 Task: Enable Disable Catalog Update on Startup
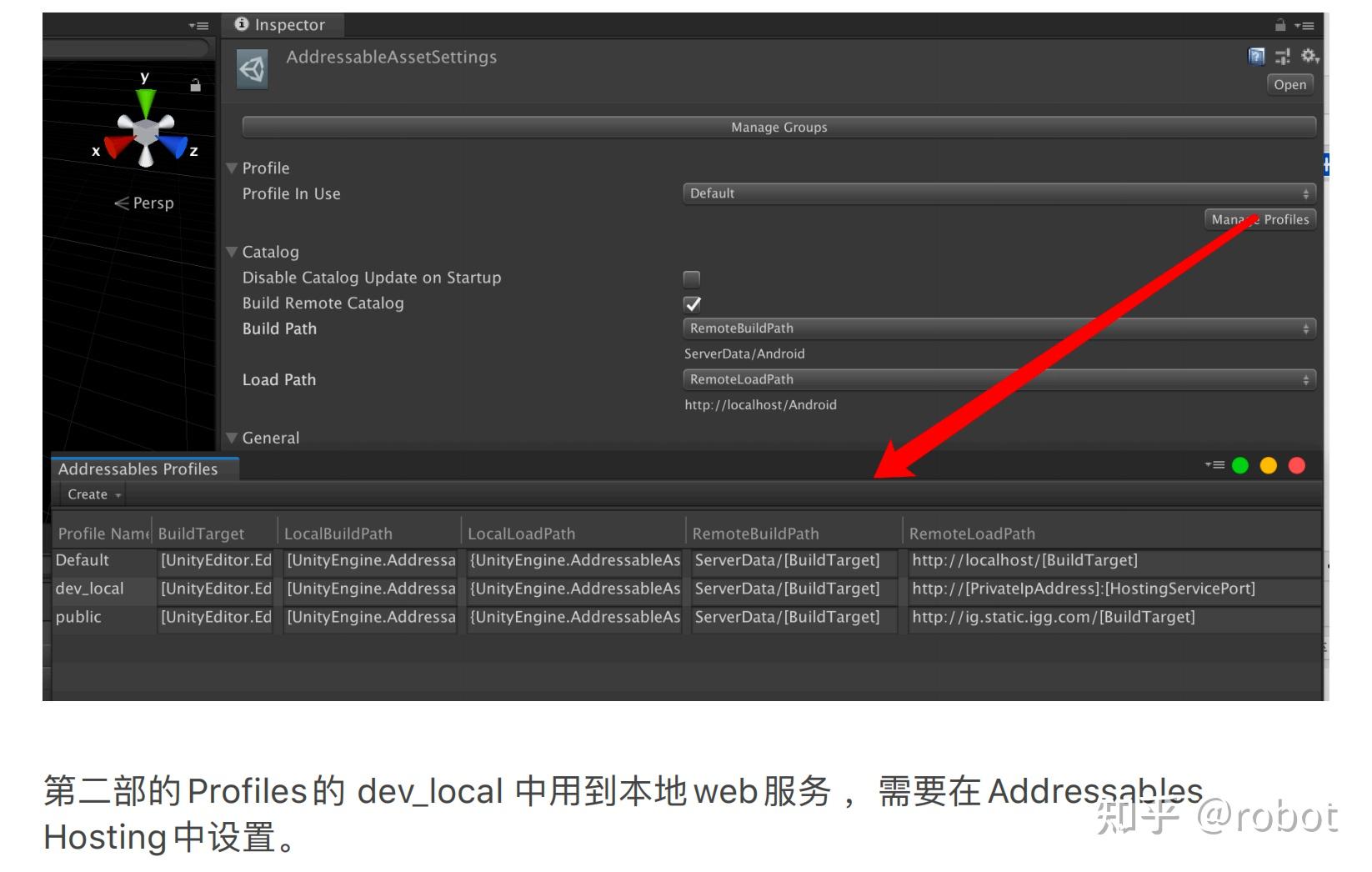click(691, 278)
